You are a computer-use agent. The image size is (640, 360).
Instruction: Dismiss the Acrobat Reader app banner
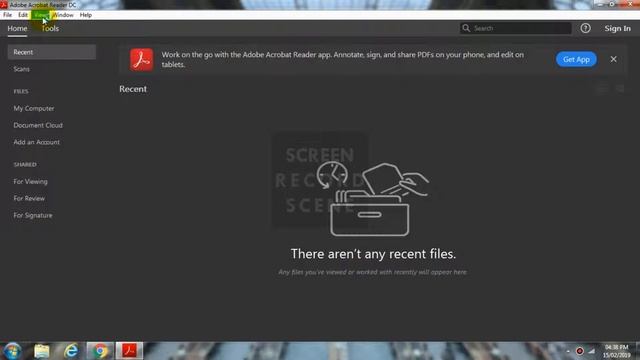click(613, 59)
